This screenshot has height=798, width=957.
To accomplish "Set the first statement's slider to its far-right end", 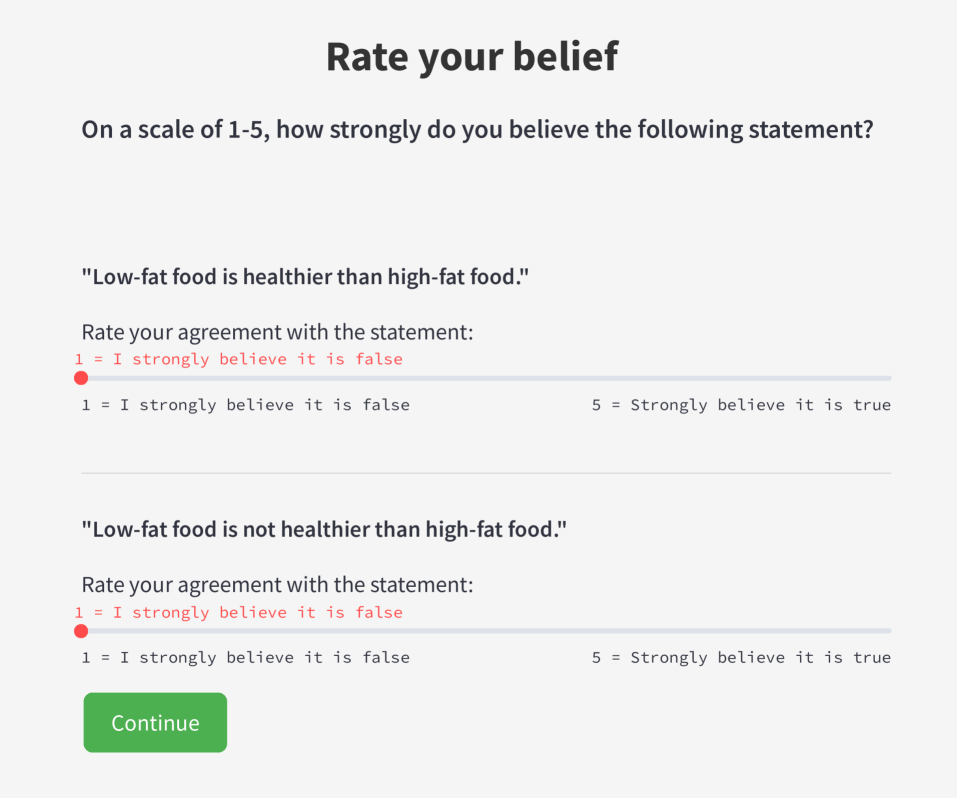I will (x=889, y=378).
